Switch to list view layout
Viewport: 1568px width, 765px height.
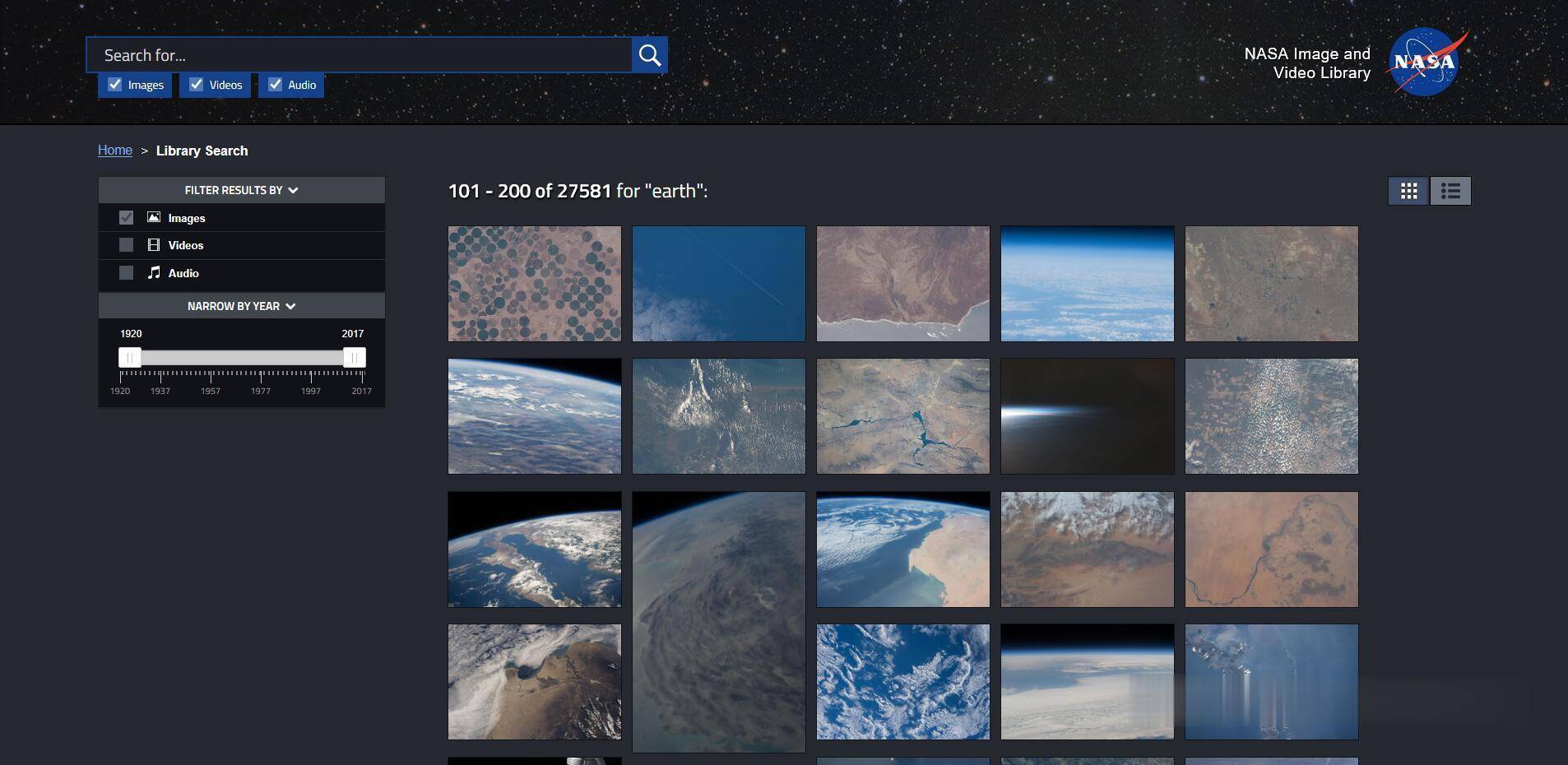click(x=1450, y=191)
